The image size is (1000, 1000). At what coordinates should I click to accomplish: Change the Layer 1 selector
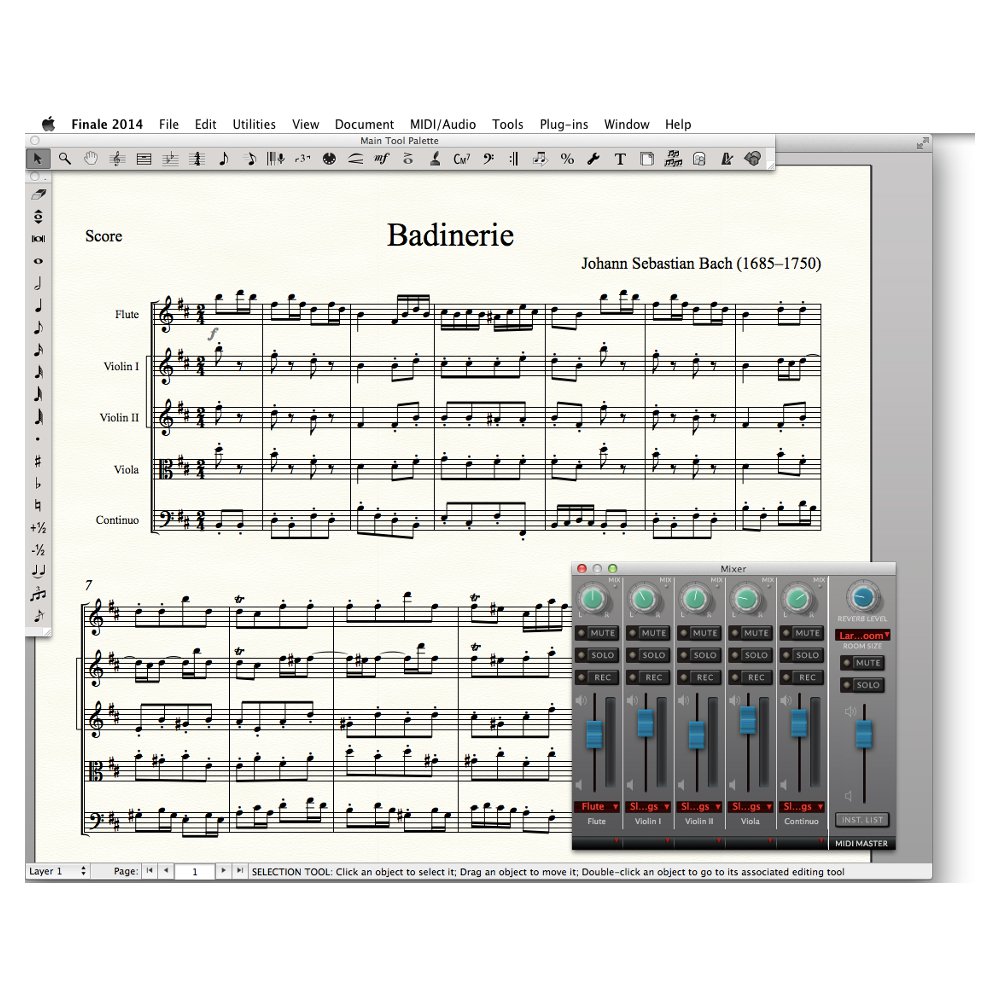click(x=57, y=871)
